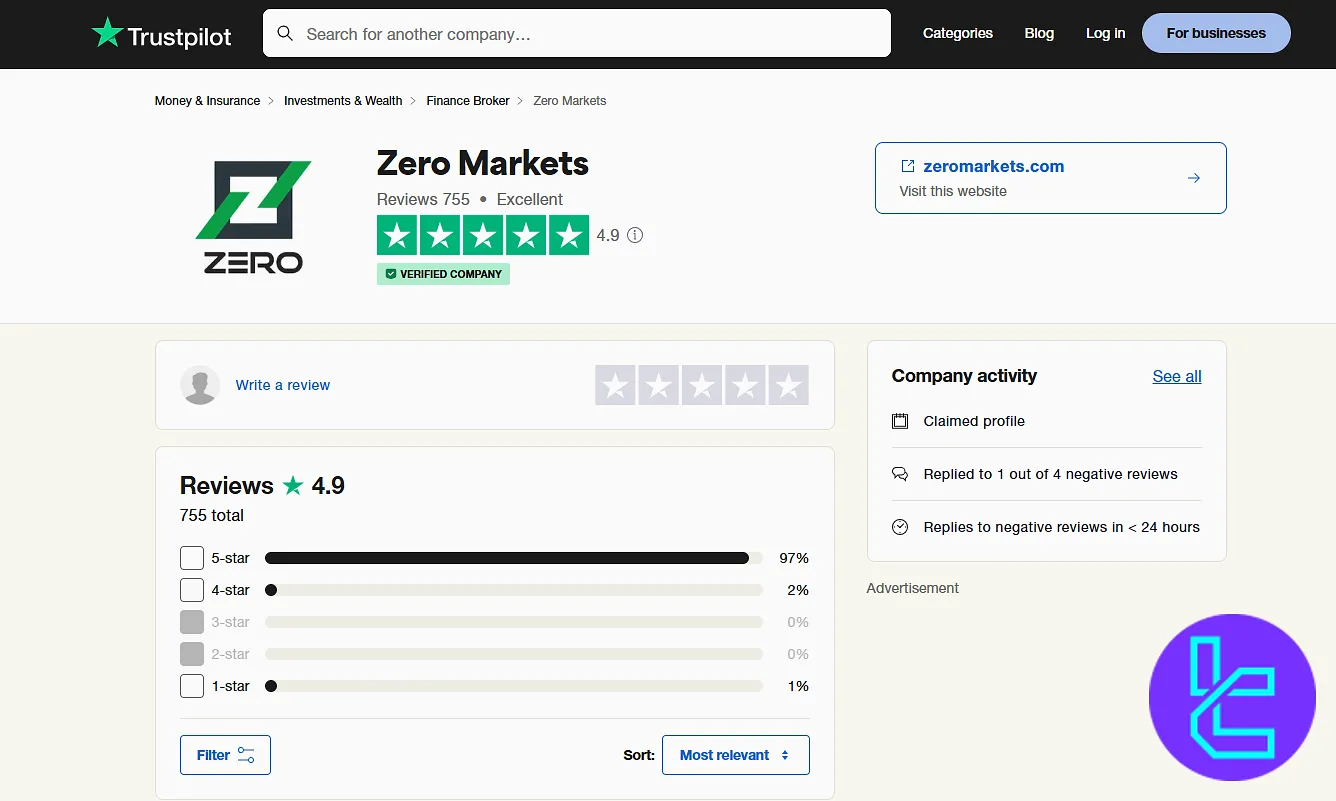Viewport: 1336px width, 801px height.
Task: Click the search for another company field
Action: pyautogui.click(x=577, y=34)
